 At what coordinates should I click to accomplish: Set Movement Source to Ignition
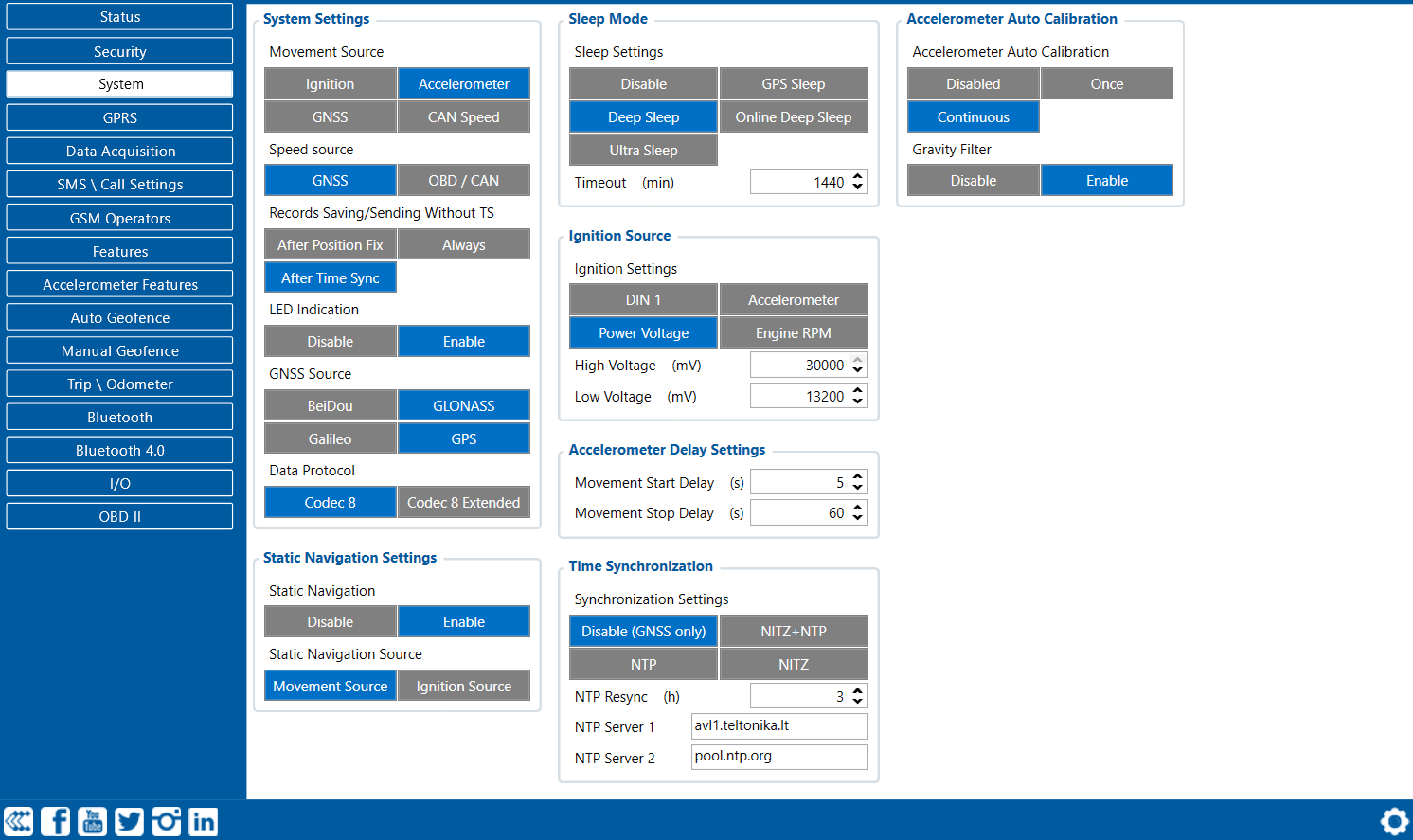tap(330, 84)
